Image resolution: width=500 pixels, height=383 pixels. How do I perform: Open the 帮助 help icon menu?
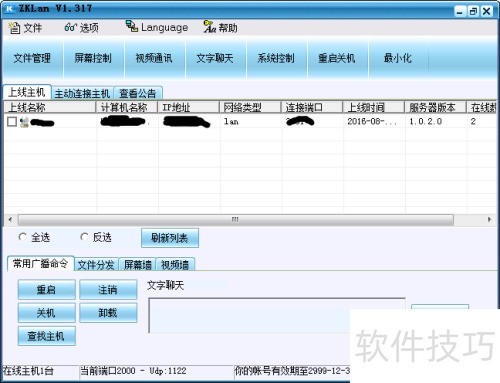pos(209,27)
